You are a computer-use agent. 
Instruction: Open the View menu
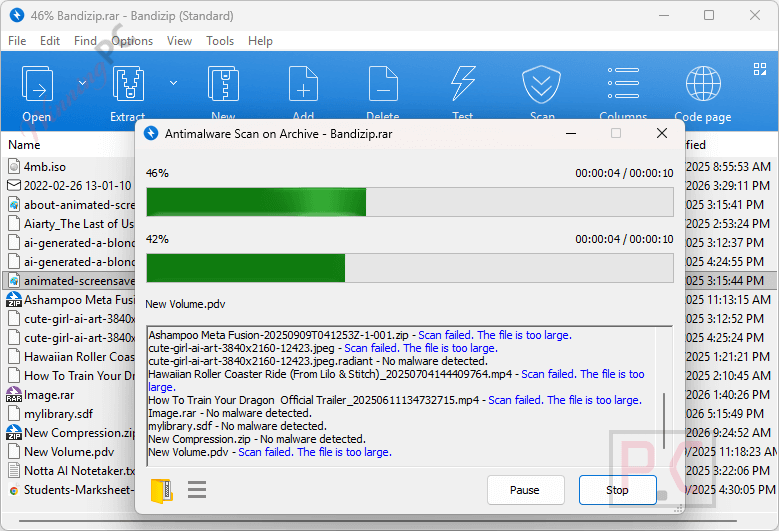pos(179,41)
